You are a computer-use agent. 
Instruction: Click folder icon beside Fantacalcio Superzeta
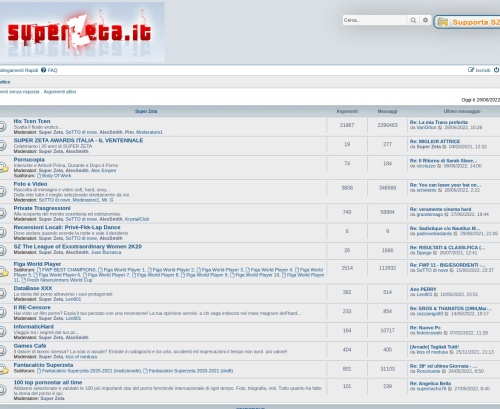click(3, 369)
